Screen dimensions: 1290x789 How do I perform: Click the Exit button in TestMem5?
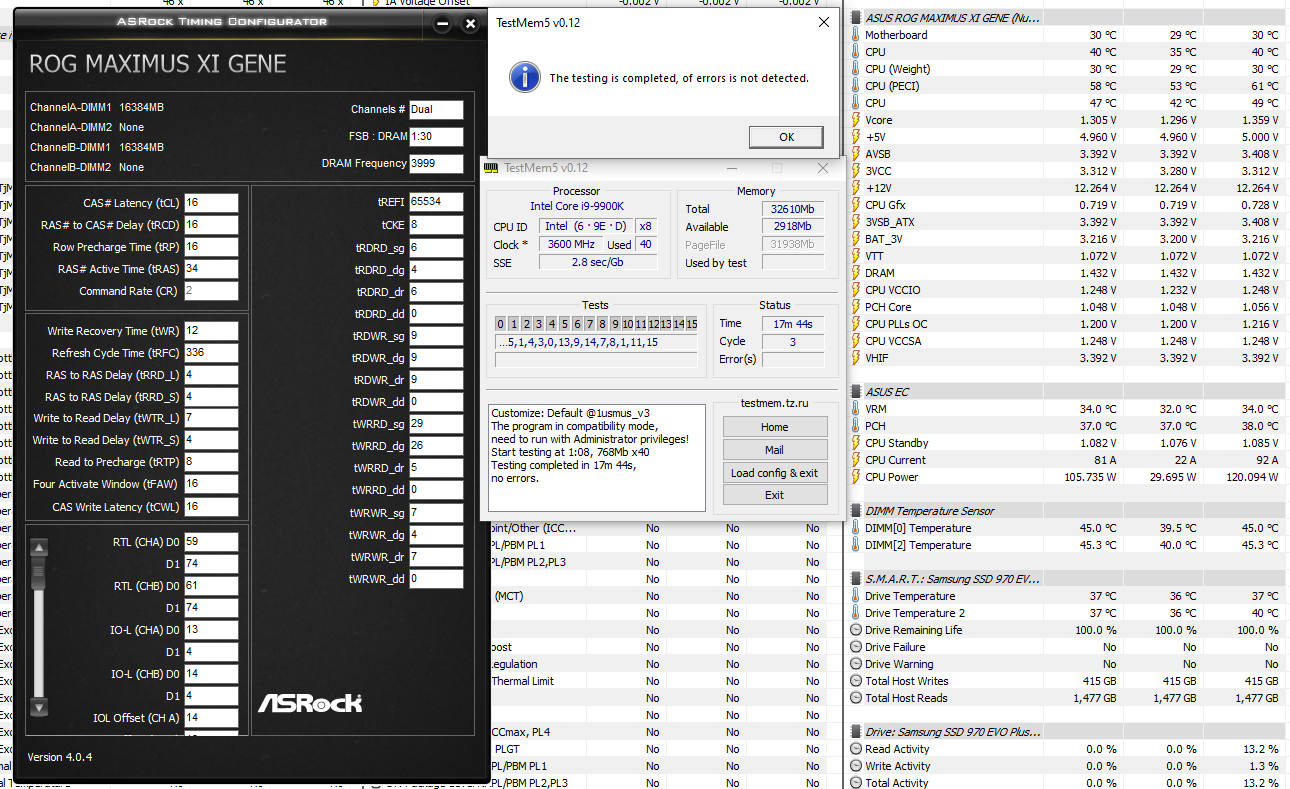pyautogui.click(x=774, y=495)
